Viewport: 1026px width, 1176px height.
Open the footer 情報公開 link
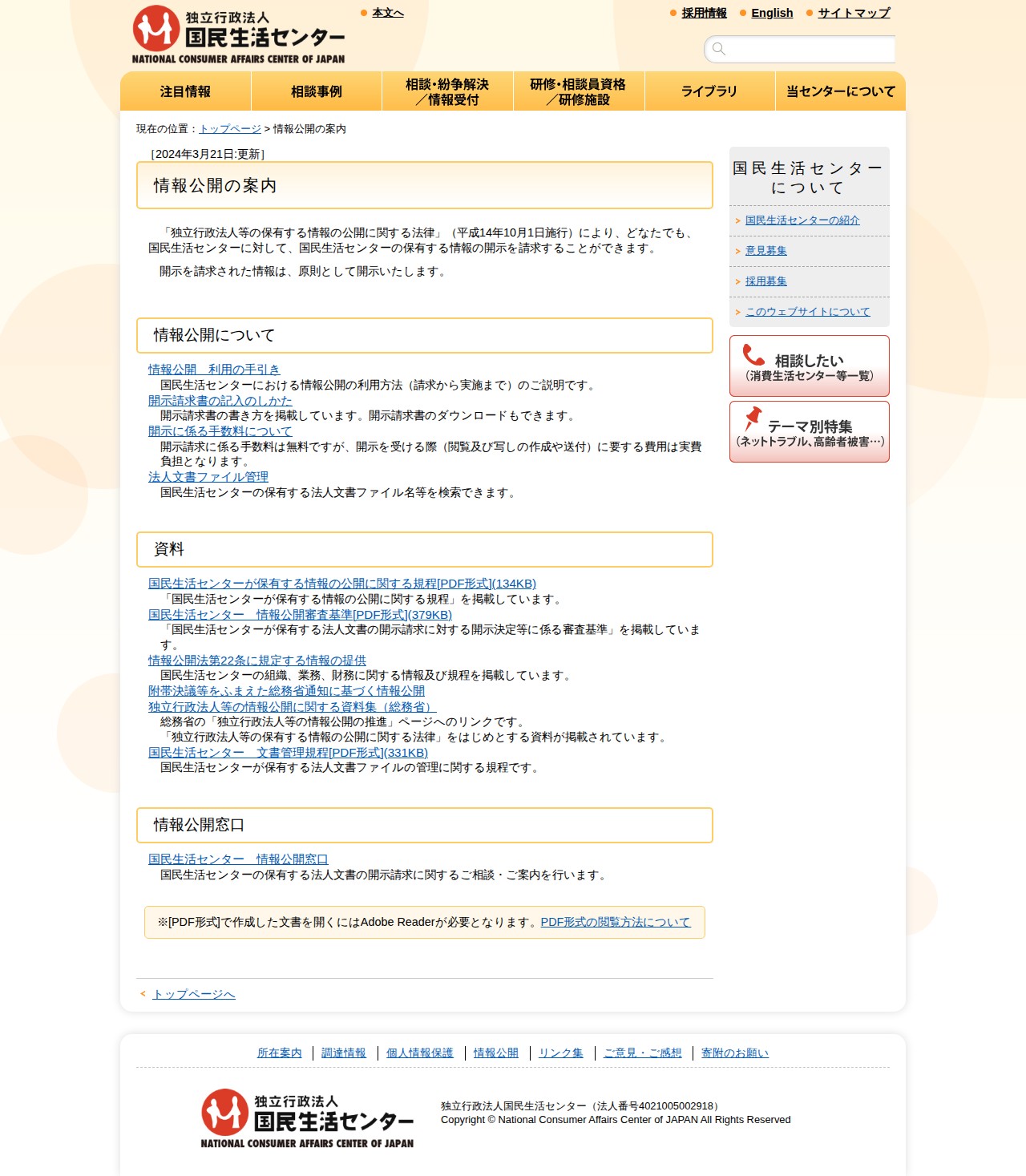496,1053
